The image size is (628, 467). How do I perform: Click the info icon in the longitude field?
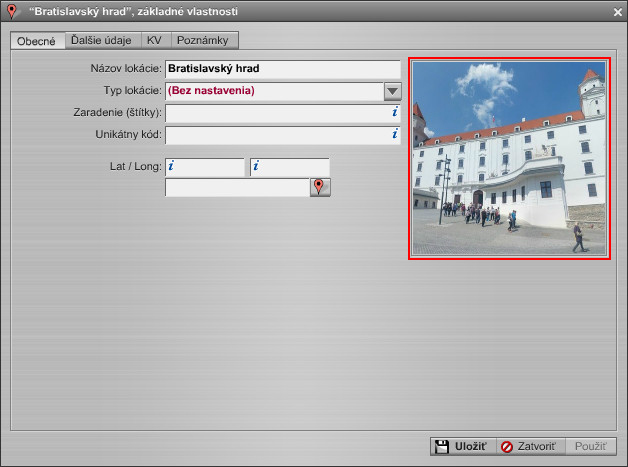pyautogui.click(x=255, y=166)
